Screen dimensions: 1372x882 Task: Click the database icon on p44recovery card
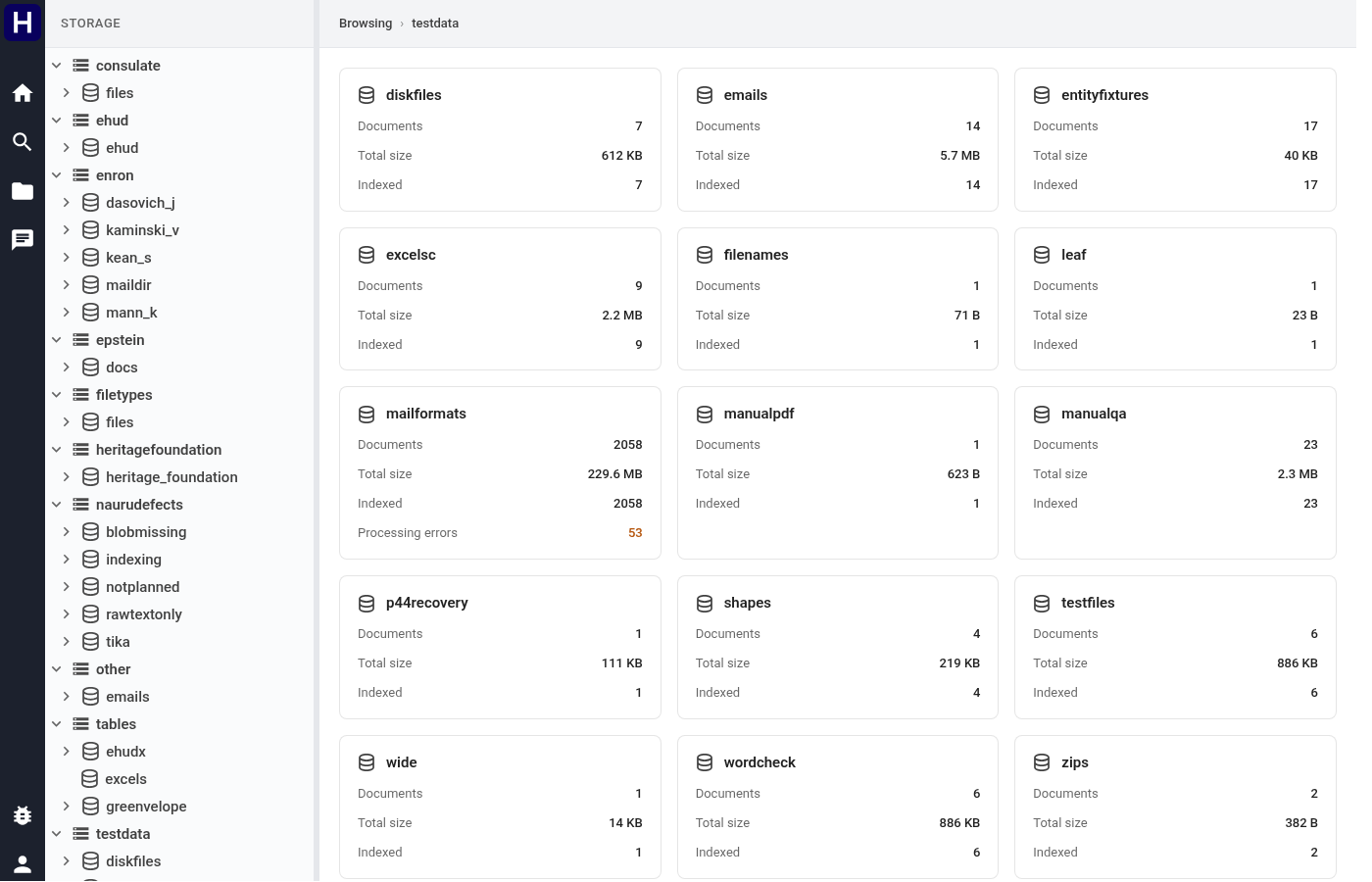(x=367, y=604)
